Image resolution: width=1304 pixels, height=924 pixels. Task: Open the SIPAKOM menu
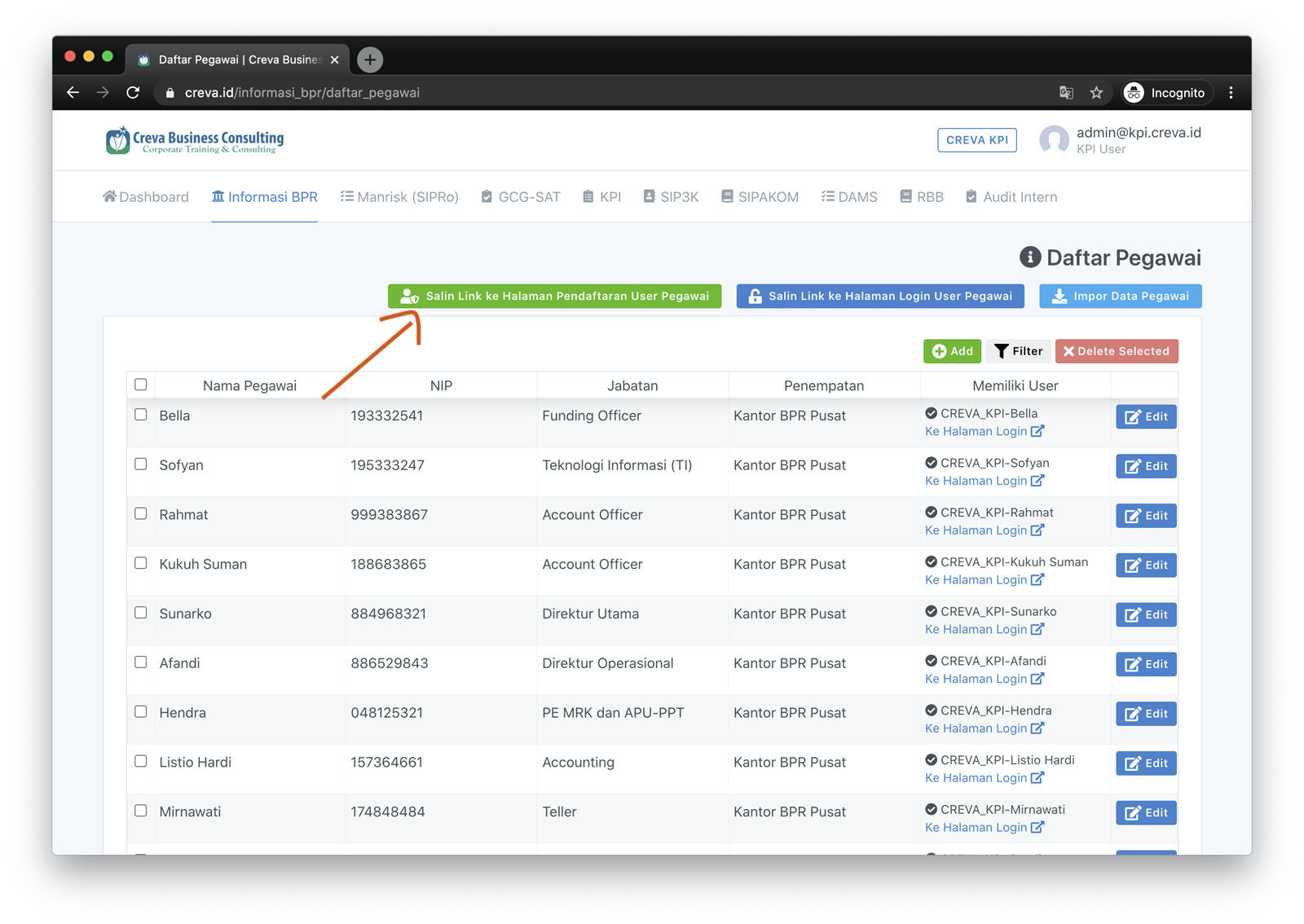[760, 197]
